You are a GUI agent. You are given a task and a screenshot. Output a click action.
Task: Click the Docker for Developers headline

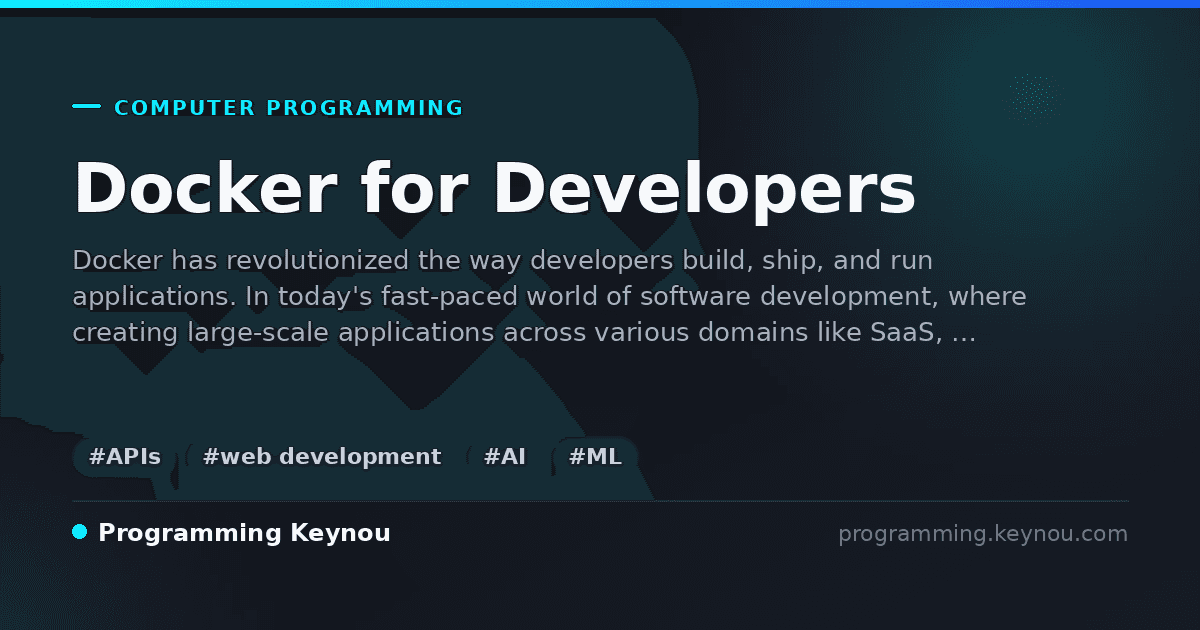(495, 188)
